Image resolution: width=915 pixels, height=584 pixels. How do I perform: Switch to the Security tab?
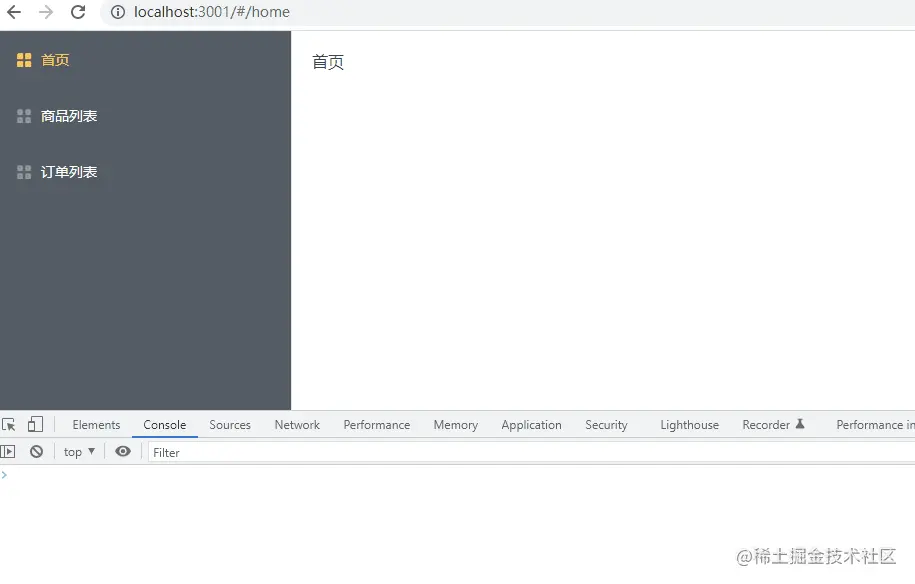coord(606,425)
